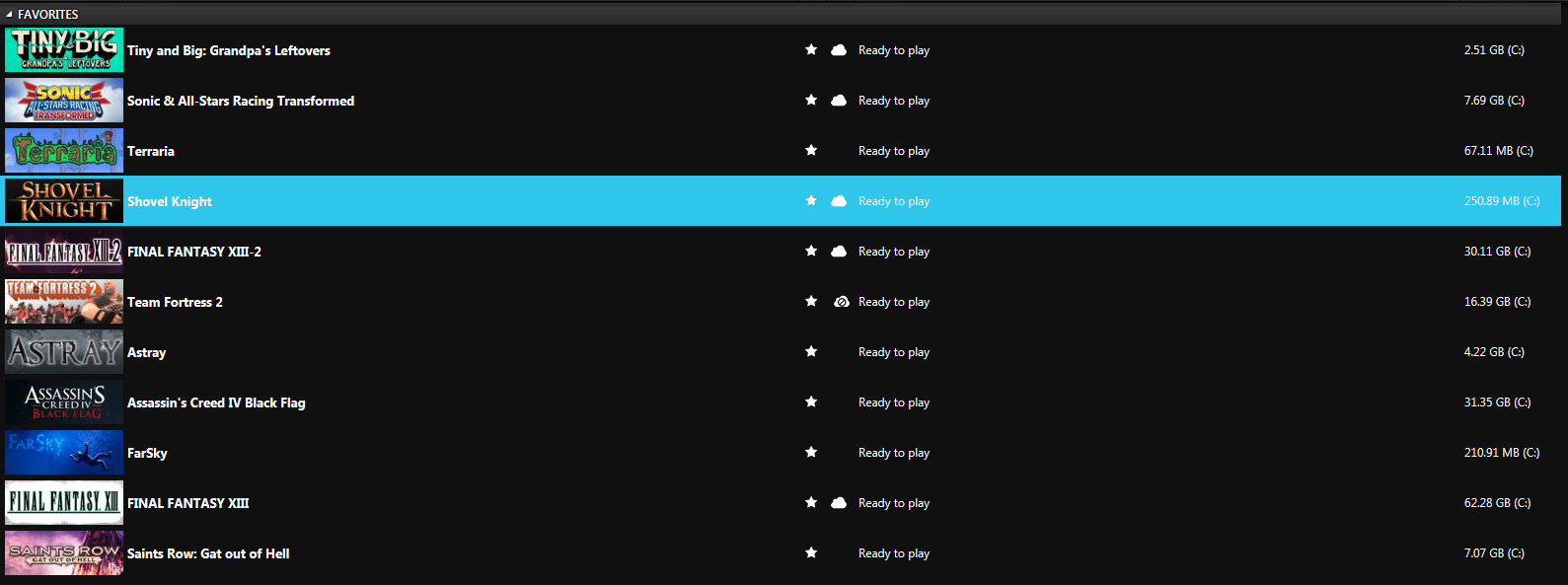Click cloud icon for Shovel Knight

point(839,201)
